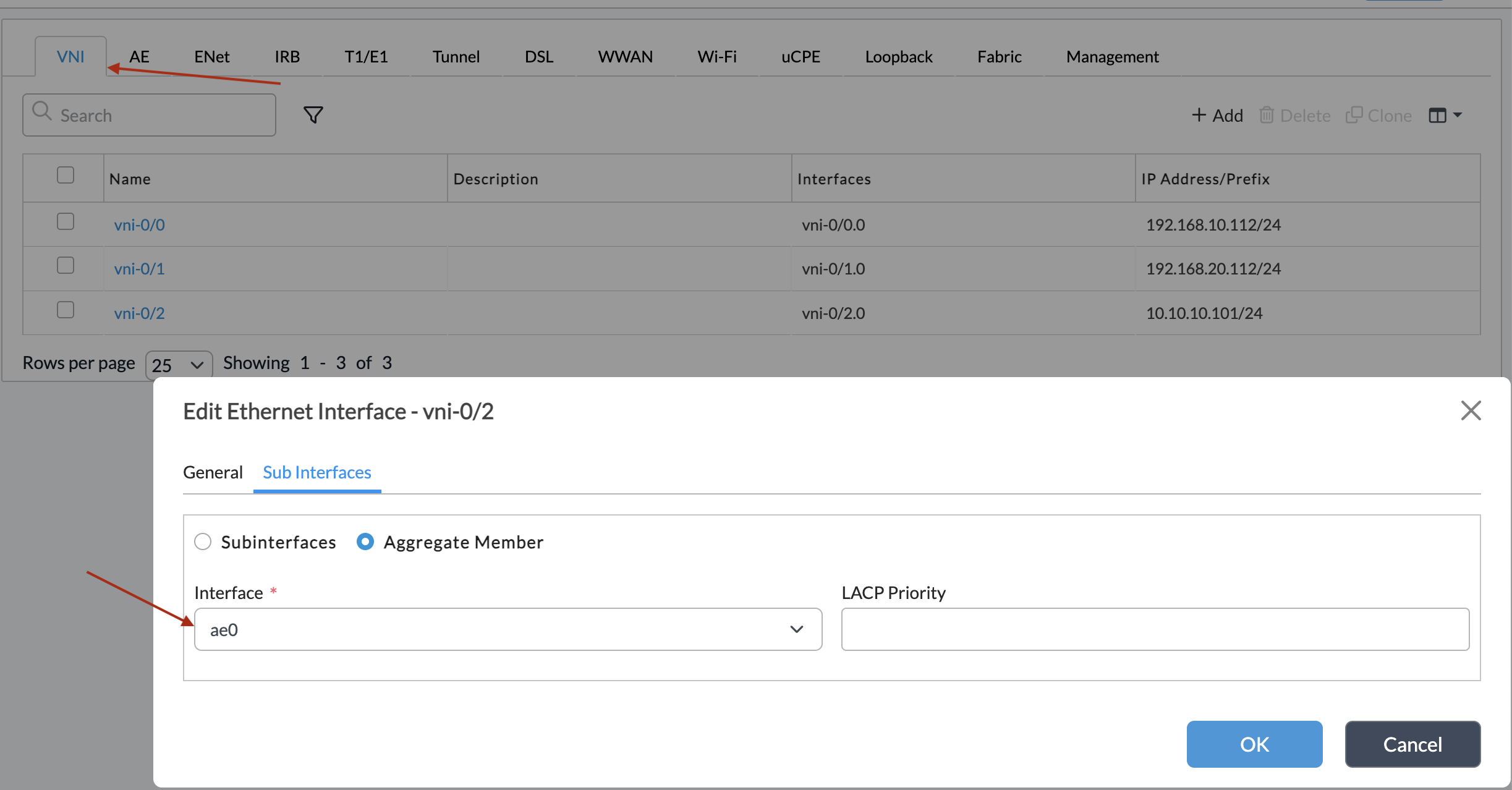Open the column layout selector icon
1512x790 pixels.
[x=1445, y=116]
